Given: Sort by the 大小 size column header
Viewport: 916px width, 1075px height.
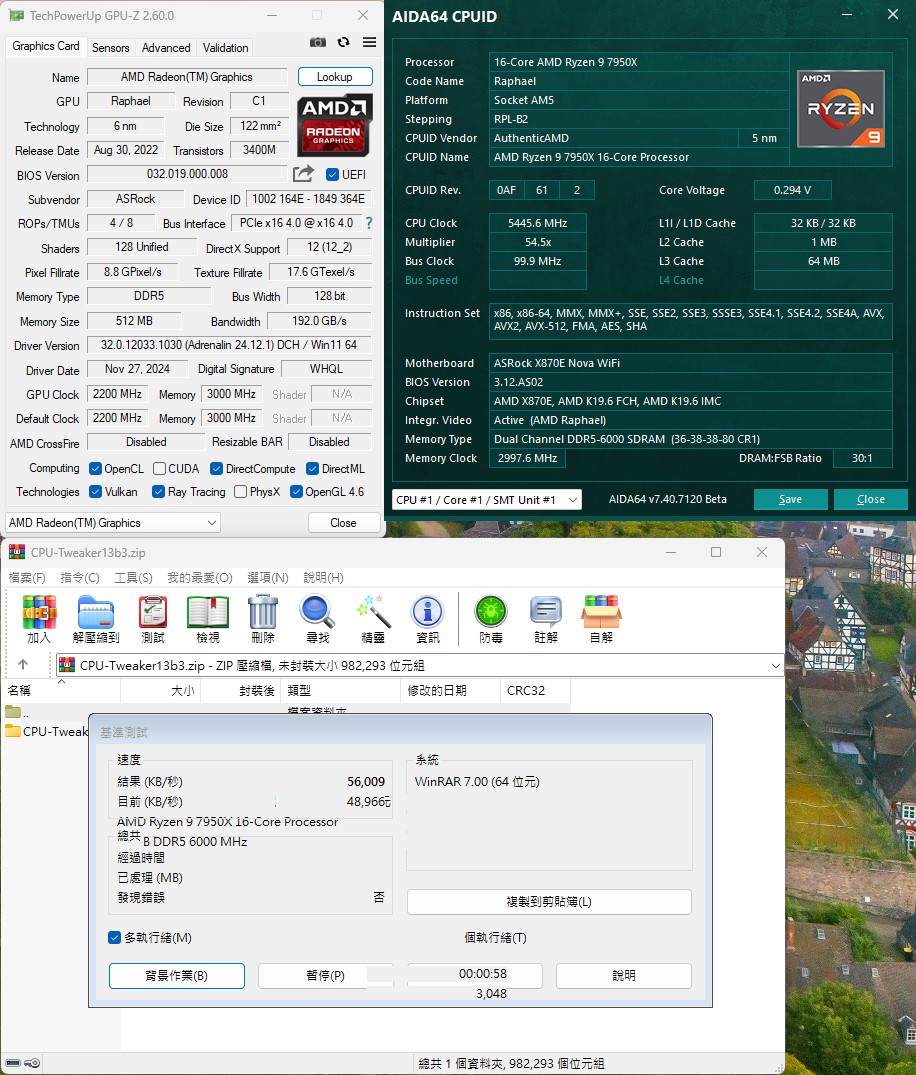Looking at the screenshot, I should (x=160, y=690).
